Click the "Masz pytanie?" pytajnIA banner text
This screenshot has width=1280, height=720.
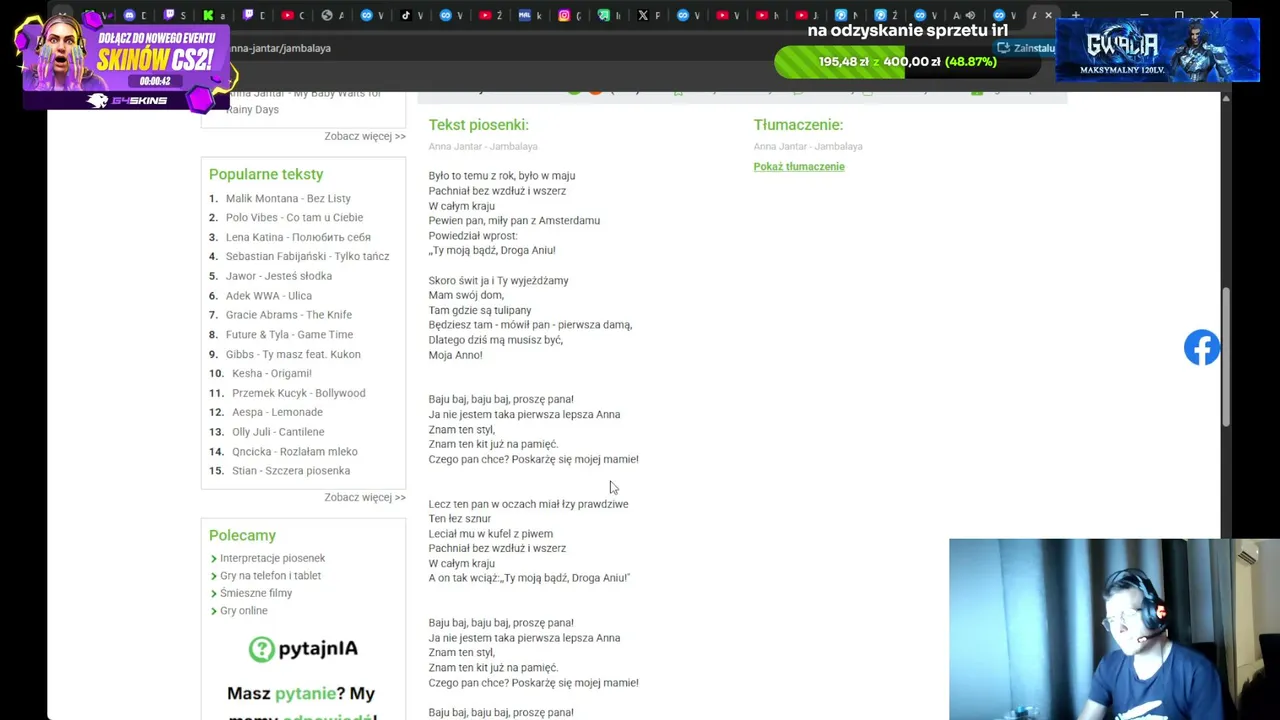click(301, 694)
